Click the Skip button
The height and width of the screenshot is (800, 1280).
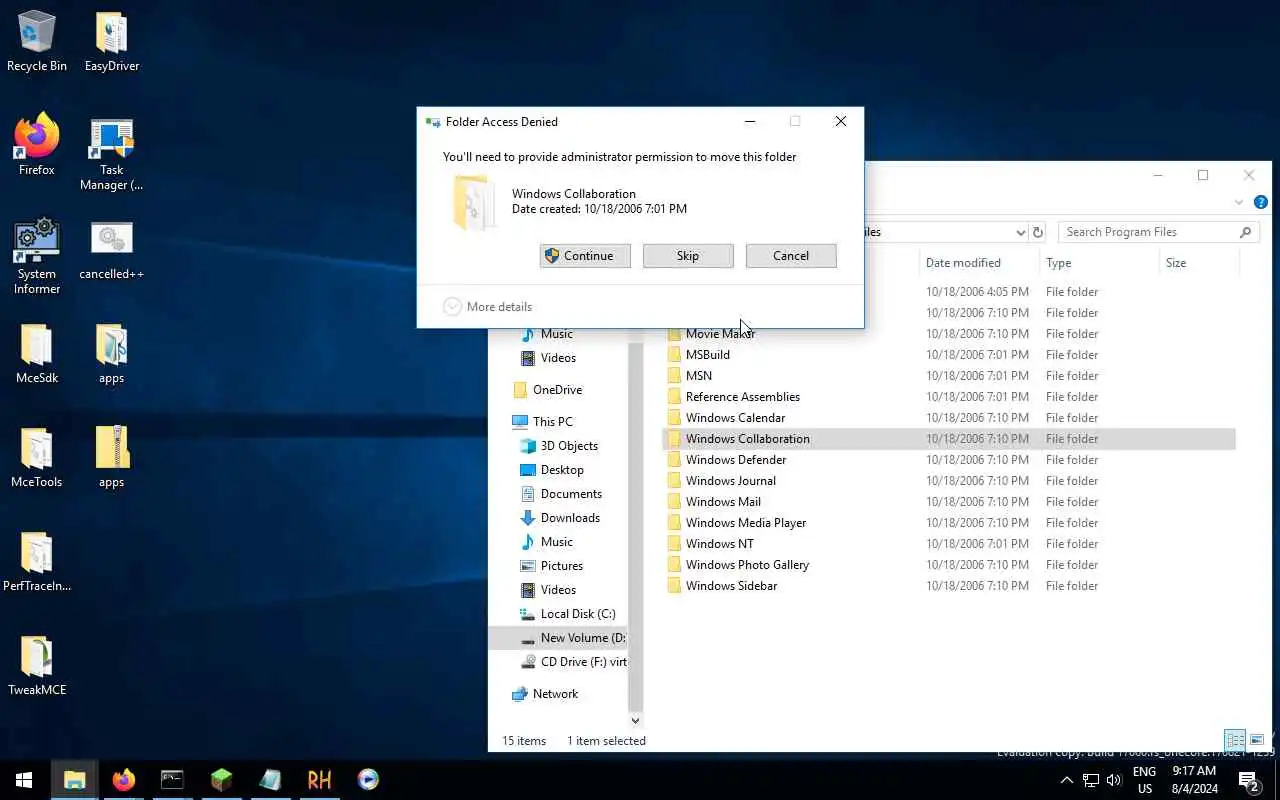[688, 256]
